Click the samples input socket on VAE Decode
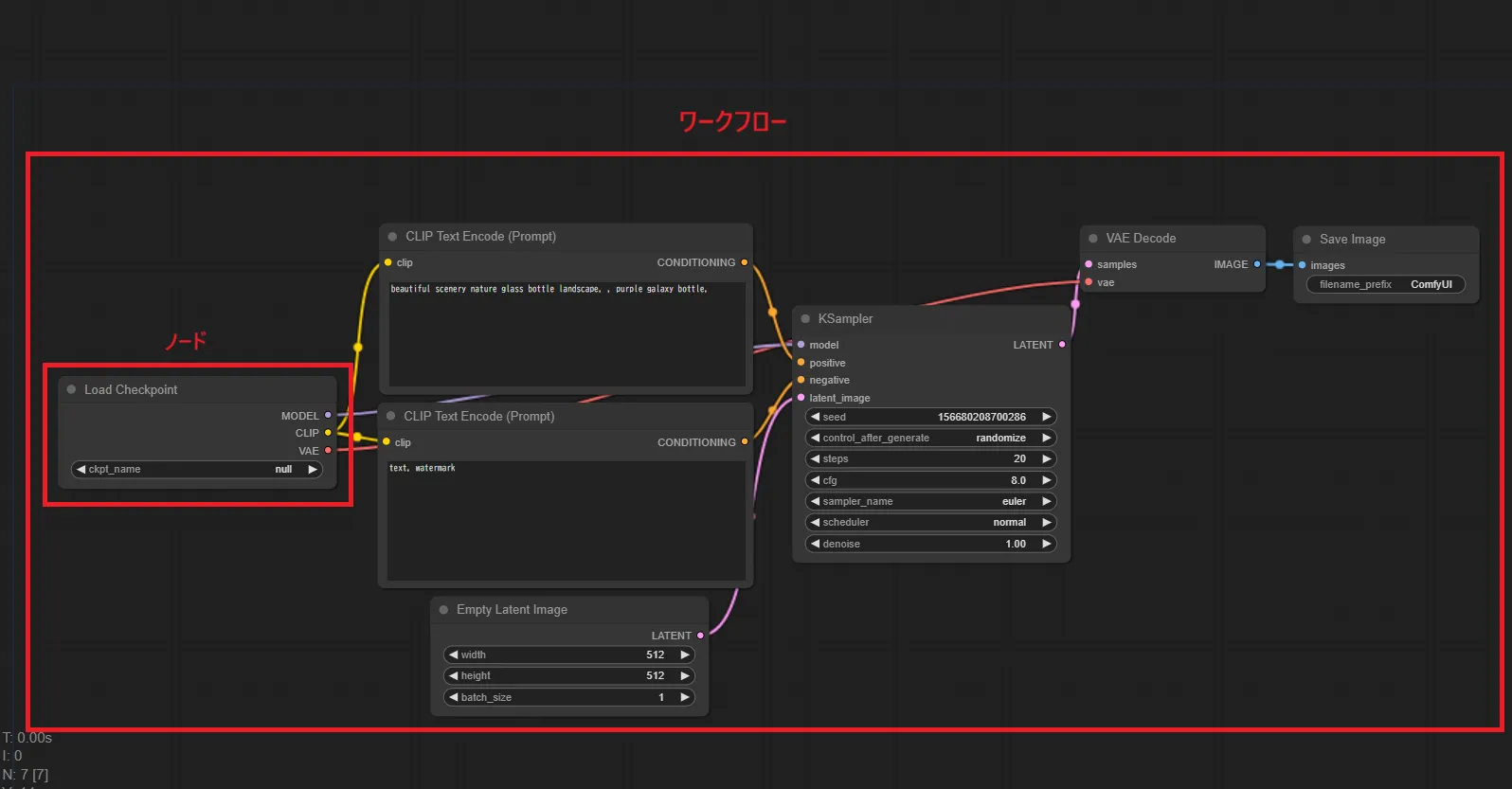Screen dimensions: 1512x789 point(1089,264)
